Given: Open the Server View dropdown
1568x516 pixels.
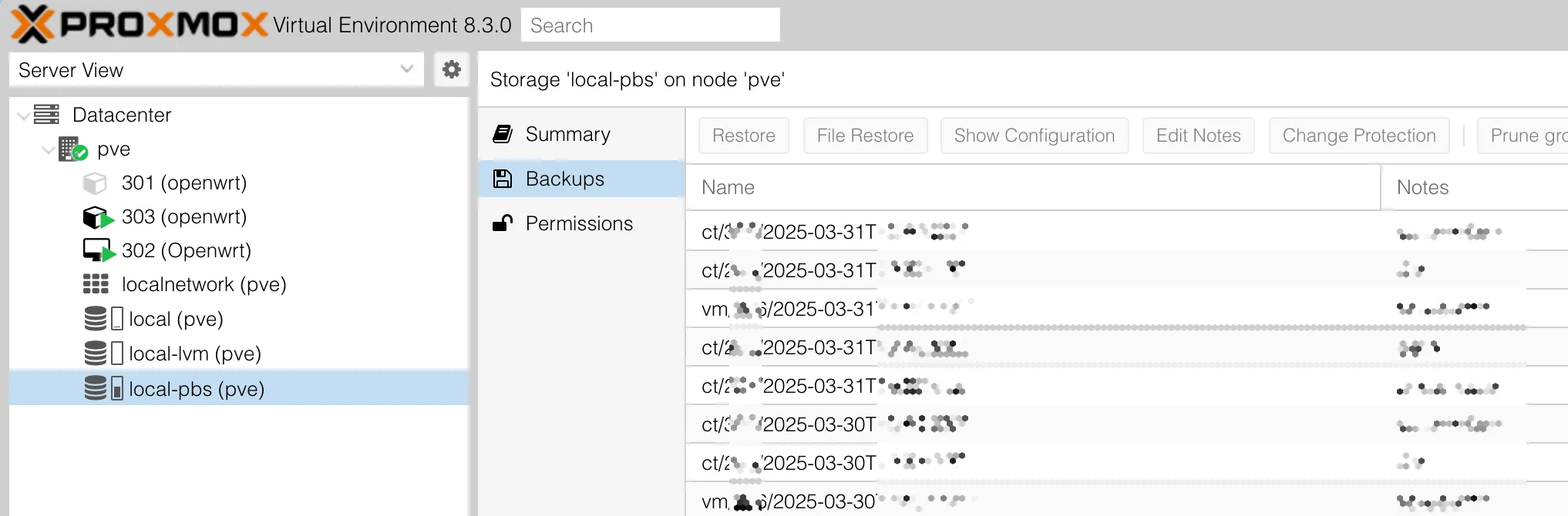Looking at the screenshot, I should (217, 69).
